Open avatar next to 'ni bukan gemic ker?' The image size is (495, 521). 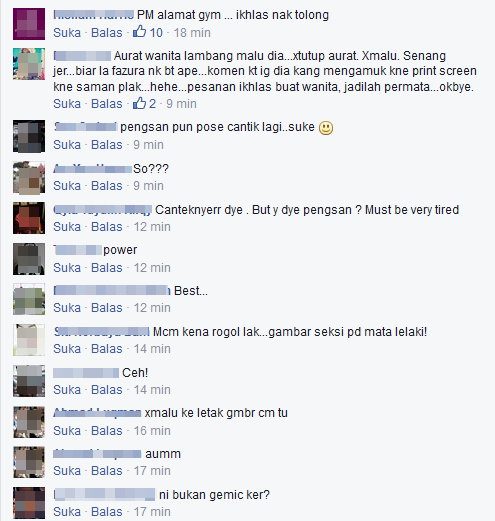click(29, 503)
